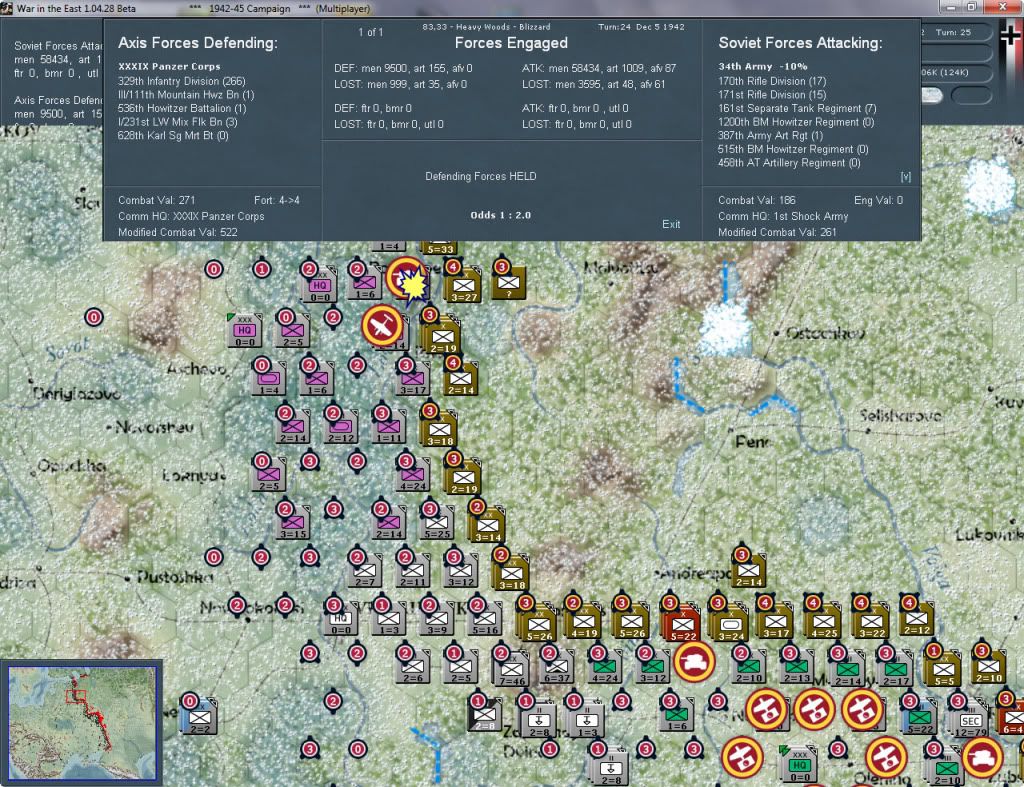Select the Soviet 3=22 infantry counter
The width and height of the screenshot is (1024, 787).
871,620
